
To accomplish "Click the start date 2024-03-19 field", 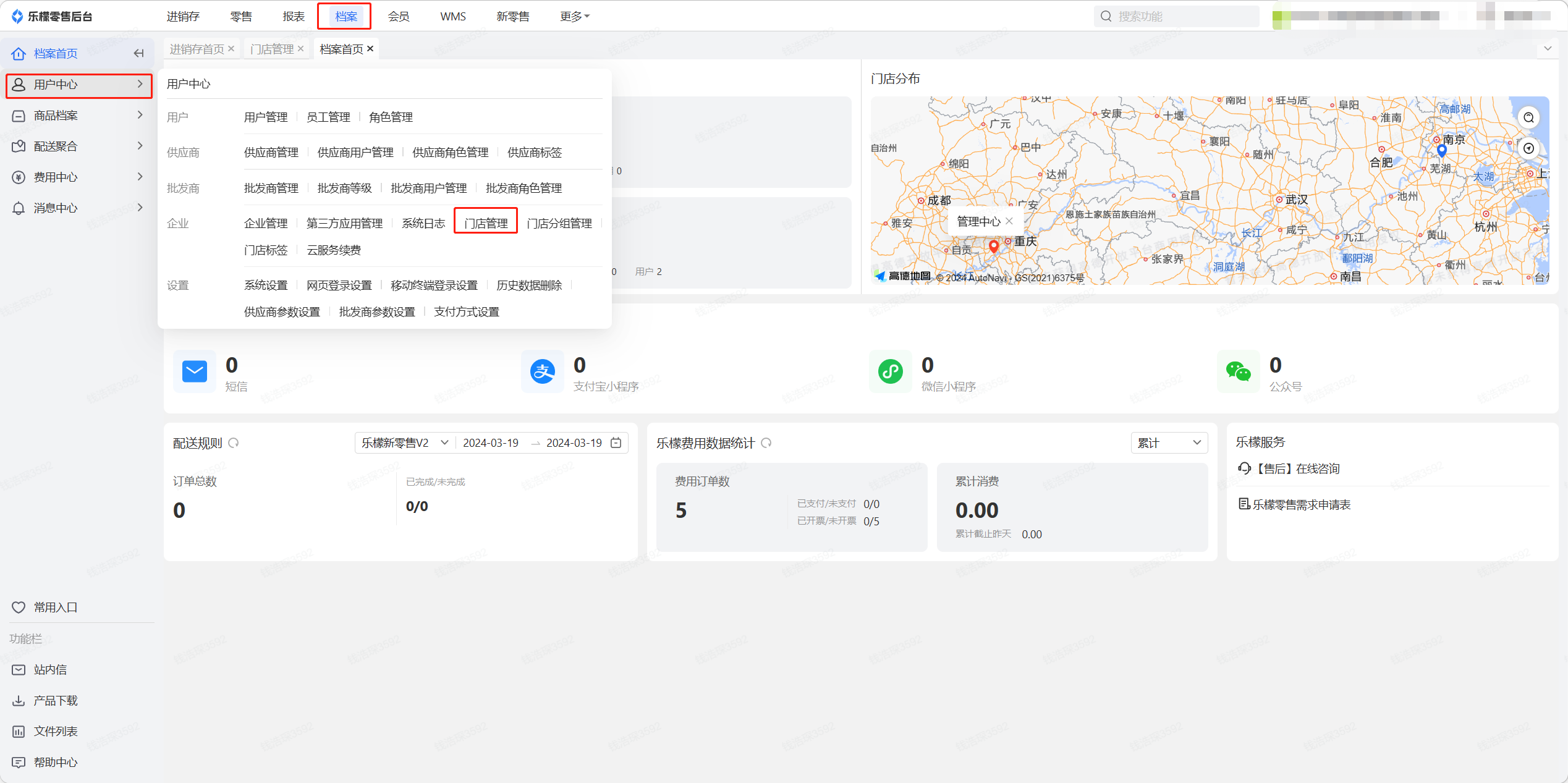I will [x=491, y=443].
